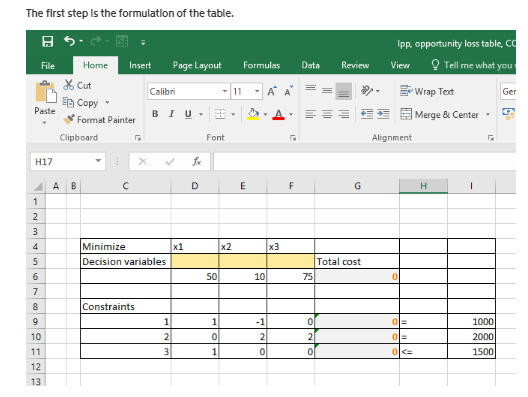Viewport: 528px width, 397px height.
Task: Click Increase Font Size icon
Action: click(x=272, y=91)
